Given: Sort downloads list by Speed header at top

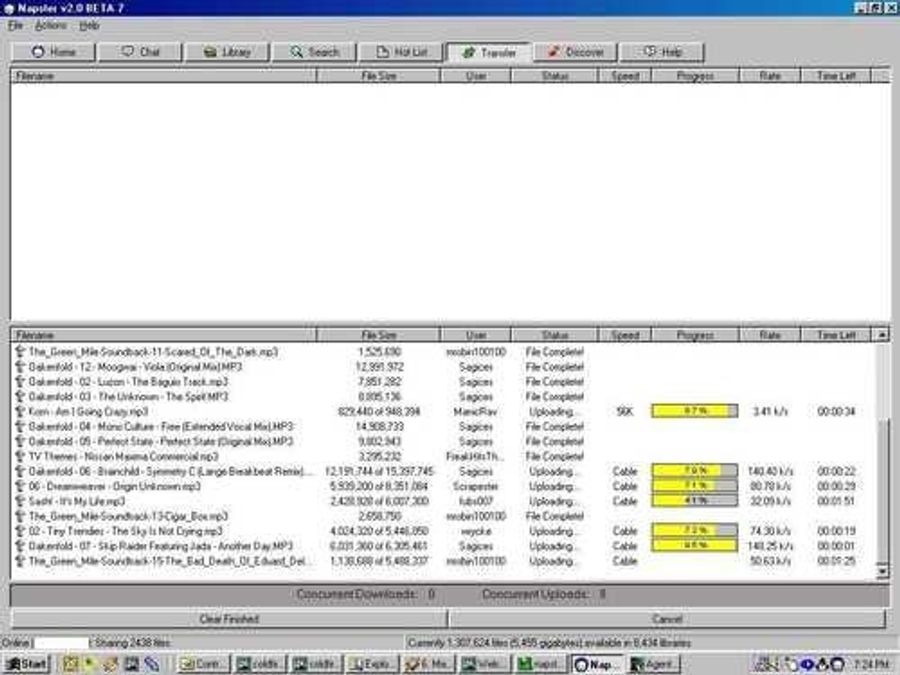Looking at the screenshot, I should click(x=624, y=76).
